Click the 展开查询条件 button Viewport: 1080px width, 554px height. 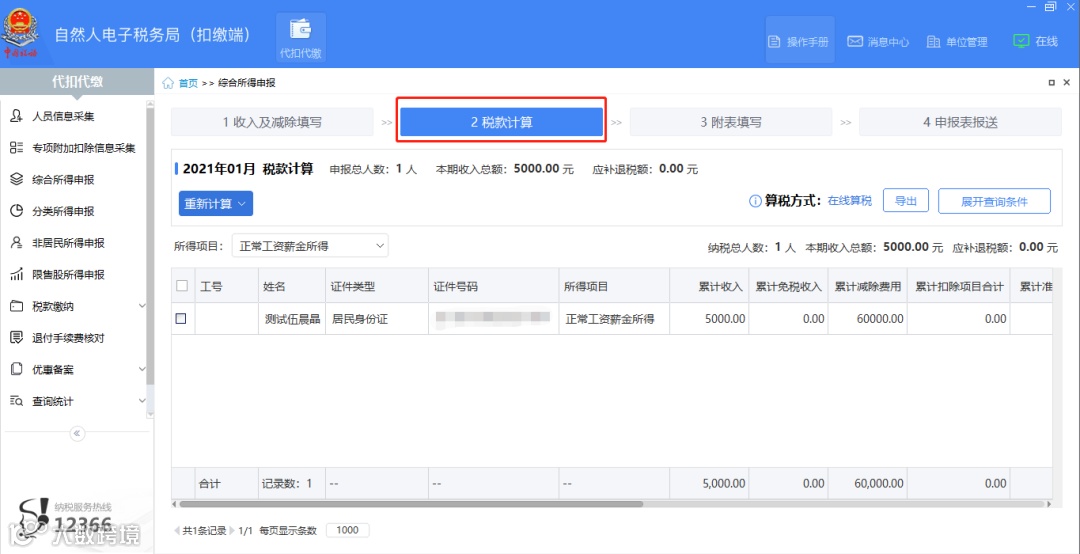click(994, 201)
